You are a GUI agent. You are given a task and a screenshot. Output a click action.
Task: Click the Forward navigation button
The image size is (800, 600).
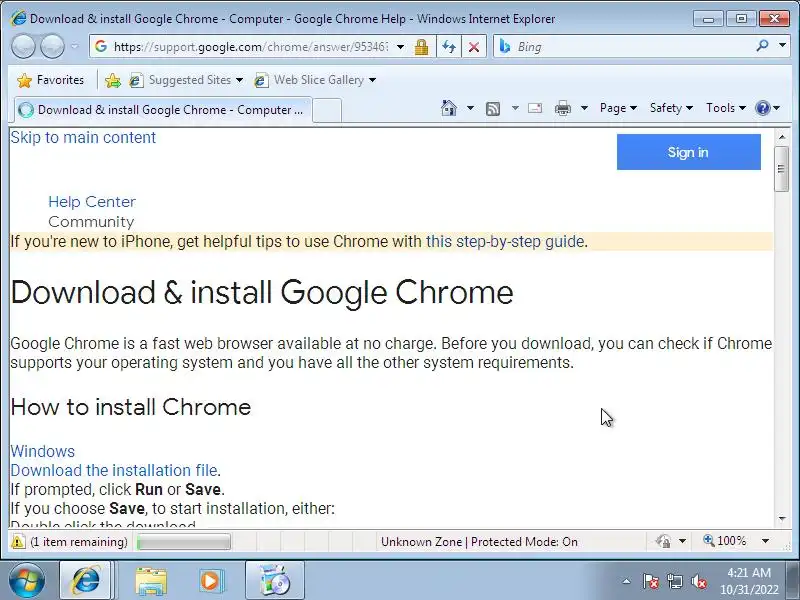coord(52,46)
